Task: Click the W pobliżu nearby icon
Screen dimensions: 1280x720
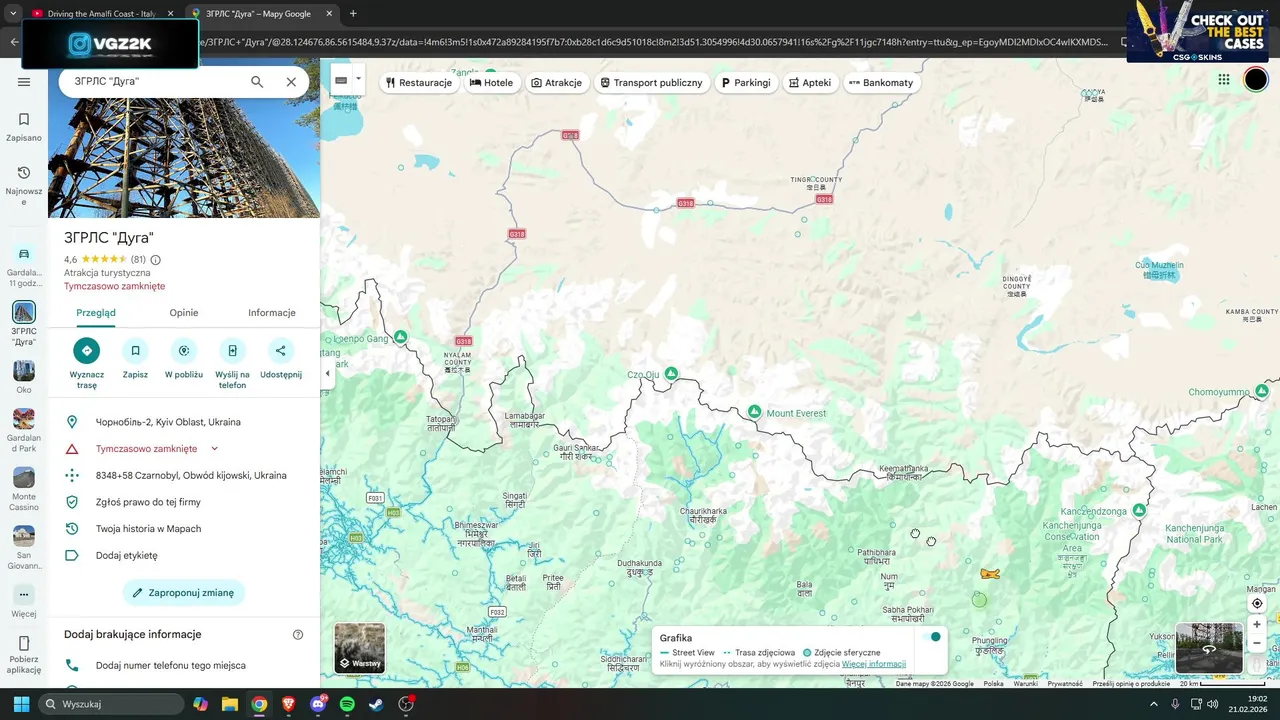Action: (x=184, y=350)
